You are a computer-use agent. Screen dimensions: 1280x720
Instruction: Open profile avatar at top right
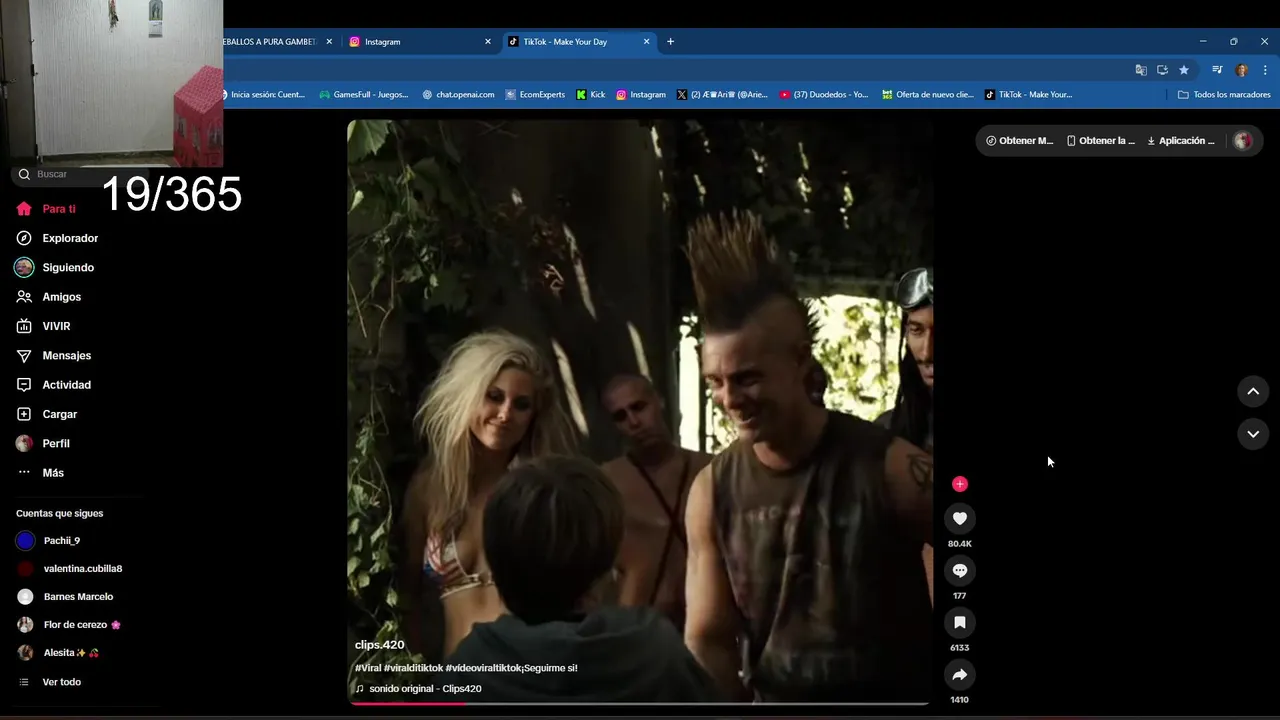[x=1243, y=141]
